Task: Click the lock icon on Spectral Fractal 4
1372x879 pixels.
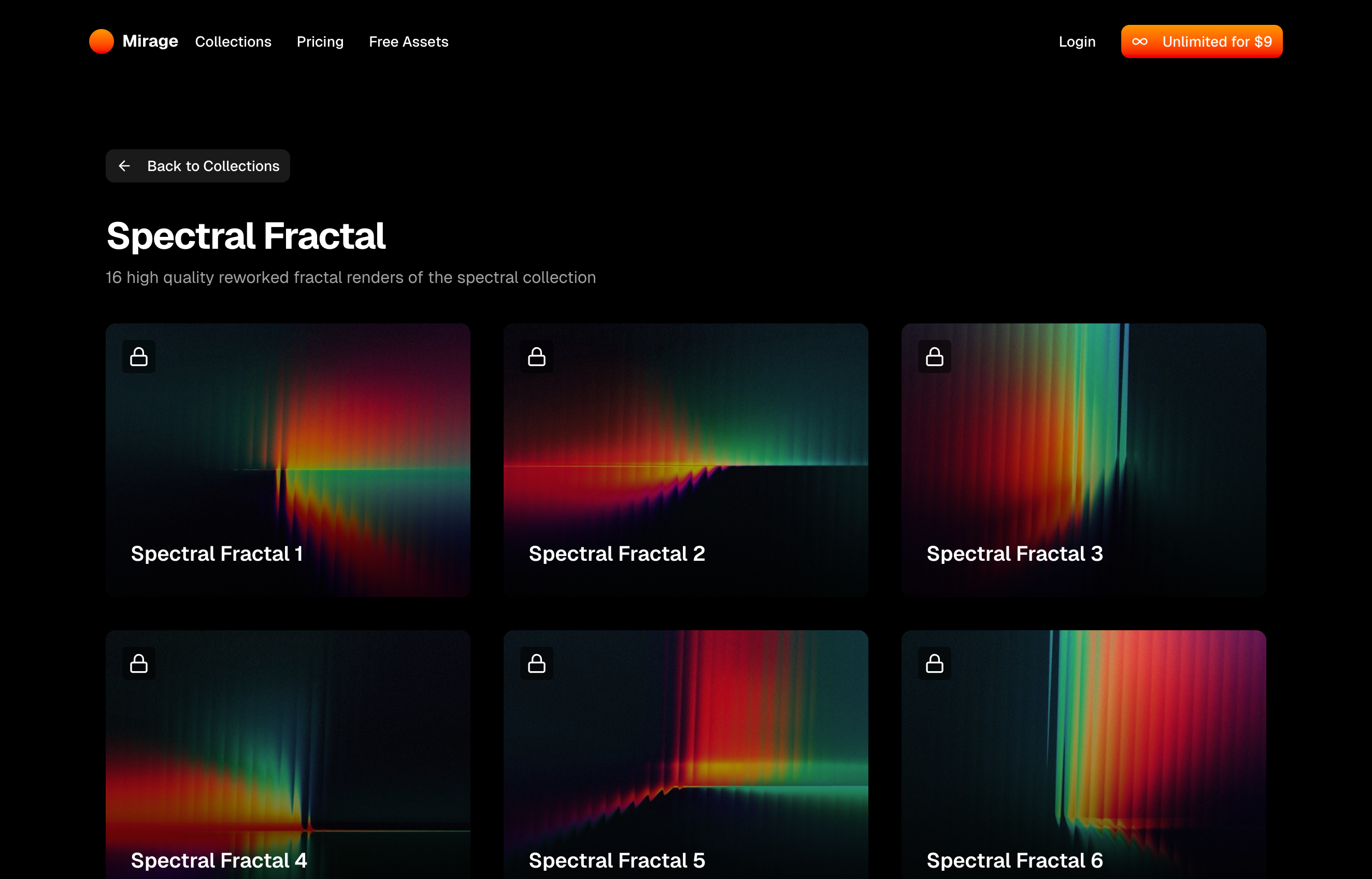Action: (139, 663)
